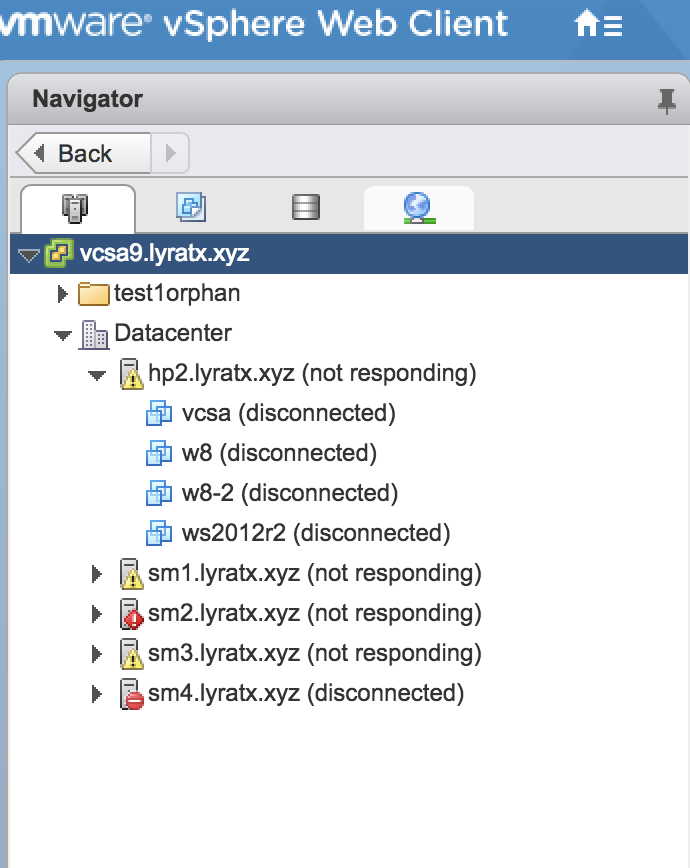Viewport: 690px width, 868px height.
Task: Collapse the vcsa9.lyratx.xyz vCenter node
Action: point(27,255)
